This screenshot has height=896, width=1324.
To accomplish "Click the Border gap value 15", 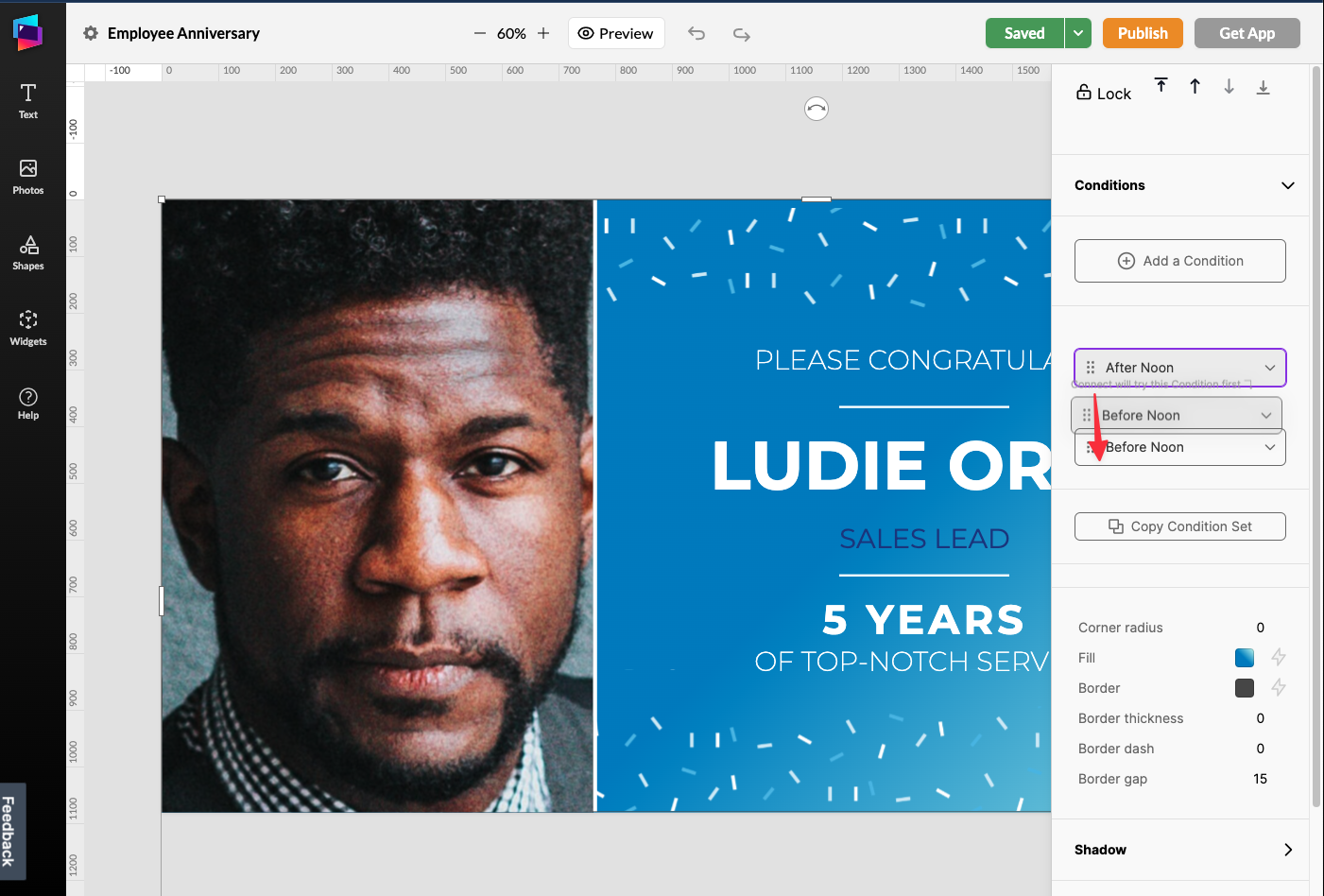I will tap(1261, 779).
